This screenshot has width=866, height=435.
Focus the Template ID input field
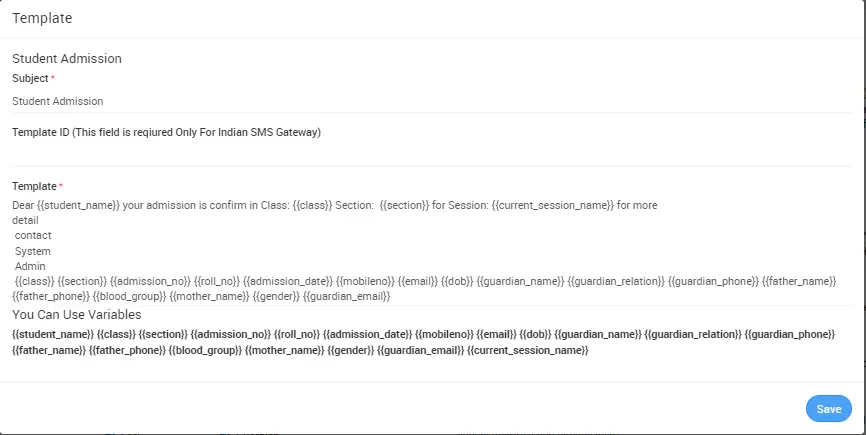430,154
